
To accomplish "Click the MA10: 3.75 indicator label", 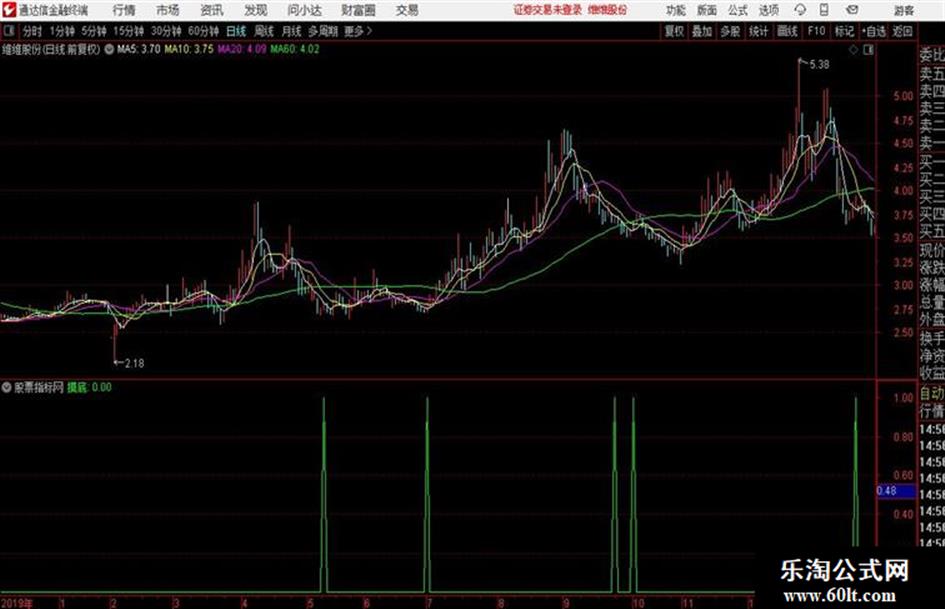I will pos(189,49).
